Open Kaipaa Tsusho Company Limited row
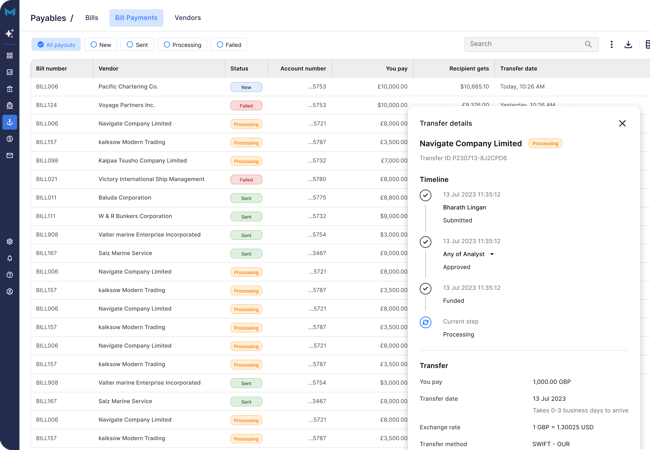 click(x=219, y=161)
